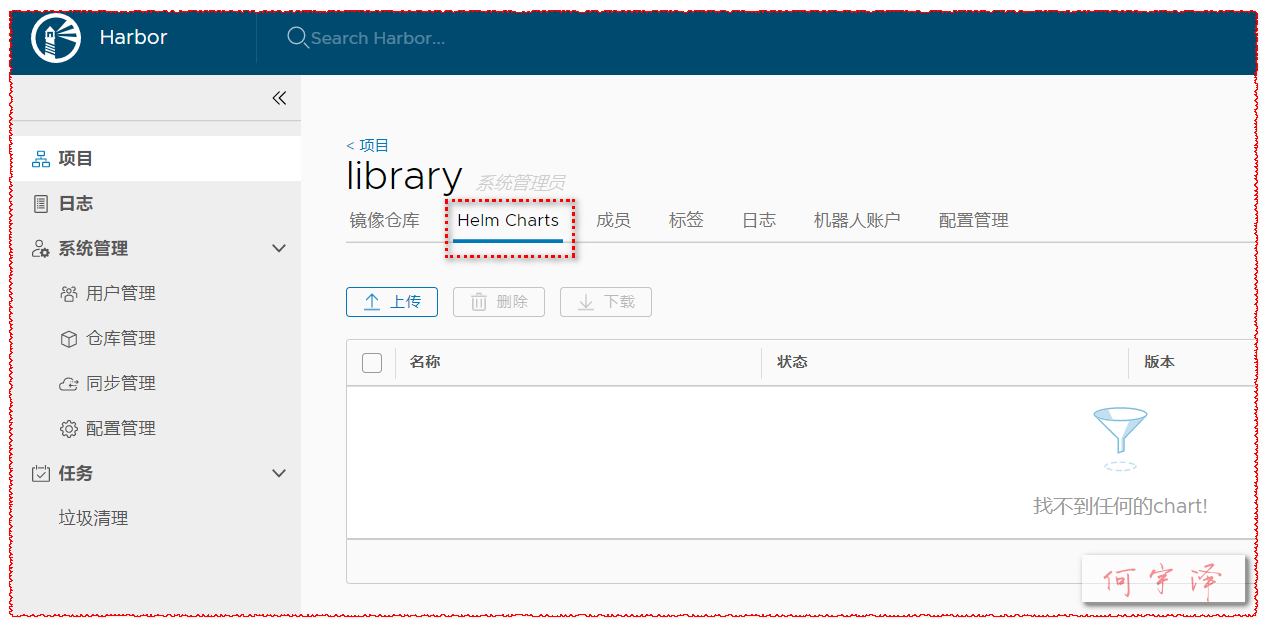Click the 日志 log icon in sidebar
The width and height of the screenshot is (1268, 627).
click(x=41, y=204)
